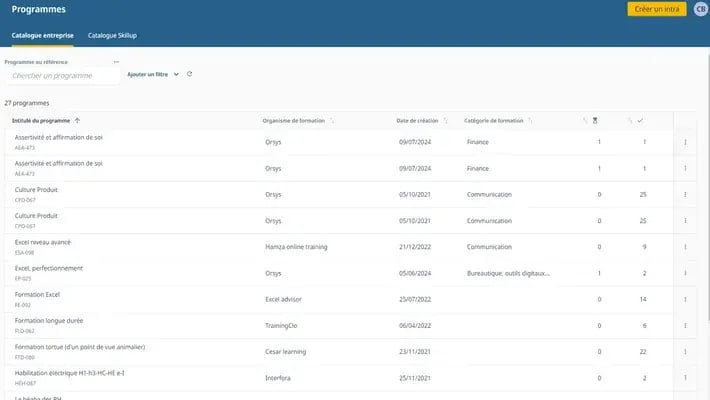Select the Excel advisor organisme cell
The image size is (710, 400).
tap(283, 299)
